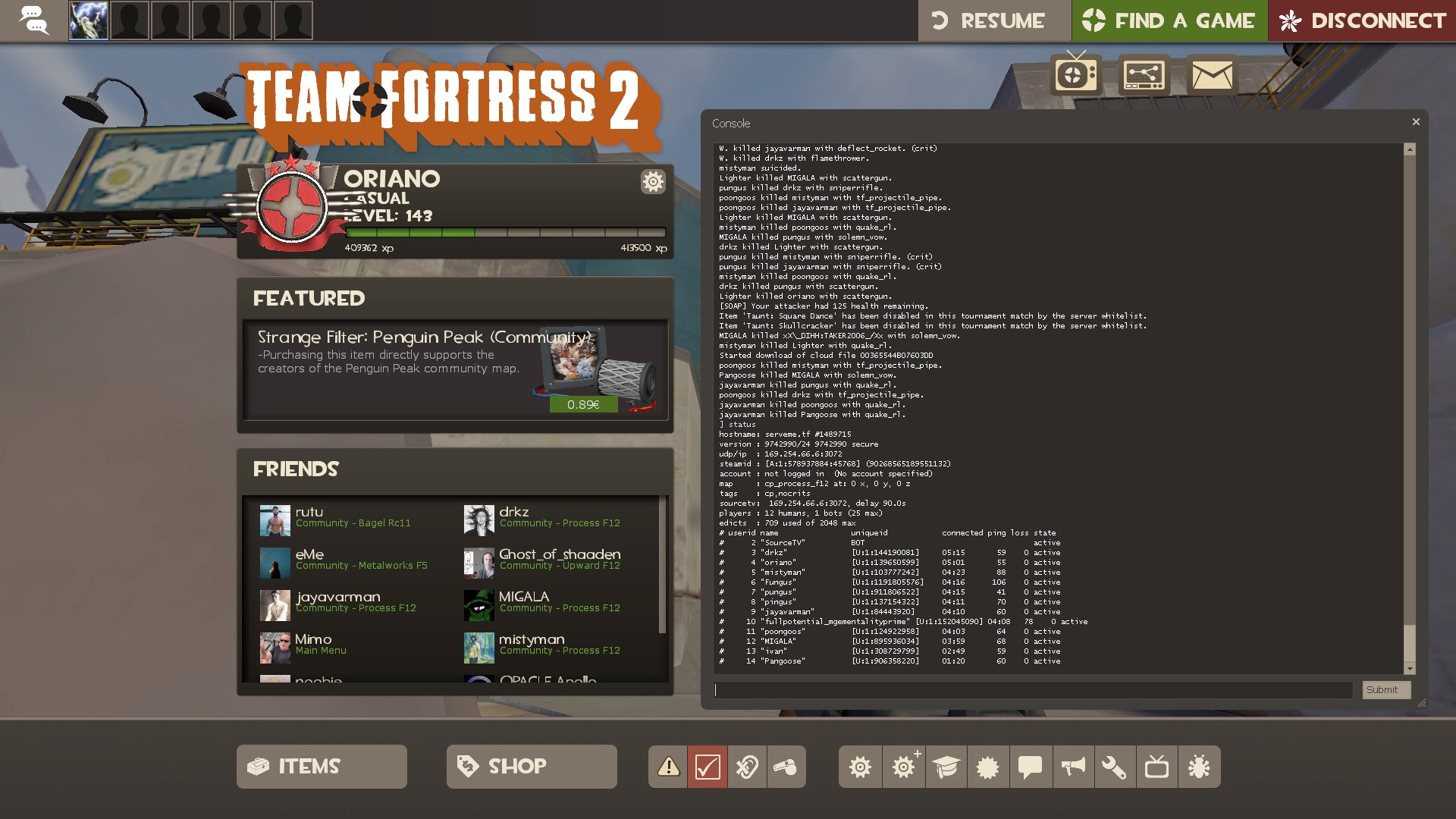Click the 0.89€ price button
1456x819 pixels.
(583, 405)
